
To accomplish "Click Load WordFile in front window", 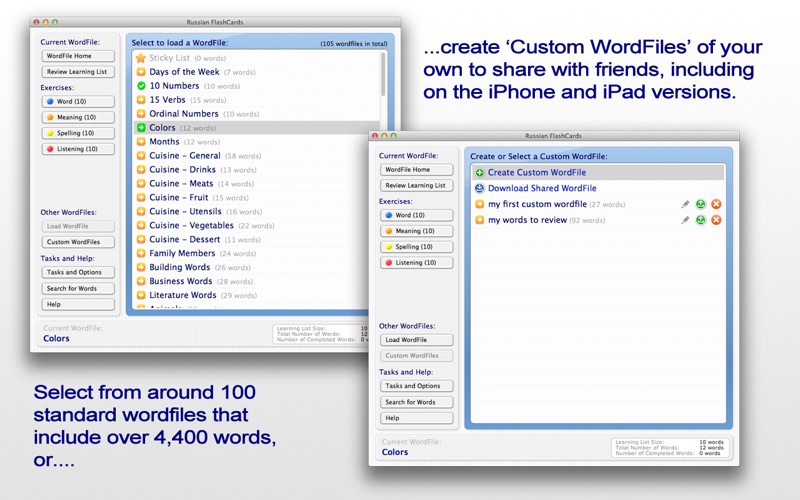I will click(416, 340).
